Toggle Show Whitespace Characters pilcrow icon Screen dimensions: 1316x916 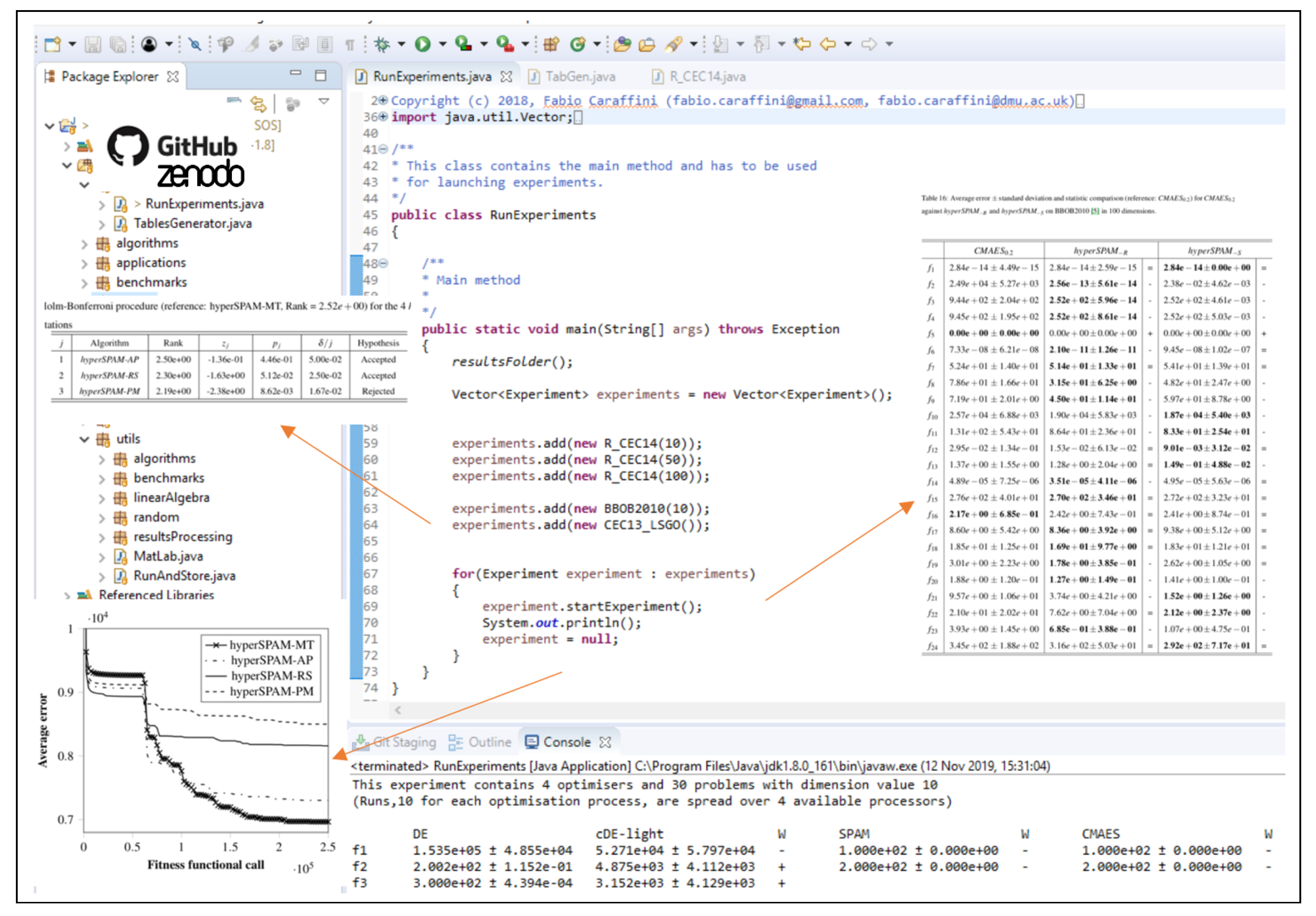pos(350,45)
